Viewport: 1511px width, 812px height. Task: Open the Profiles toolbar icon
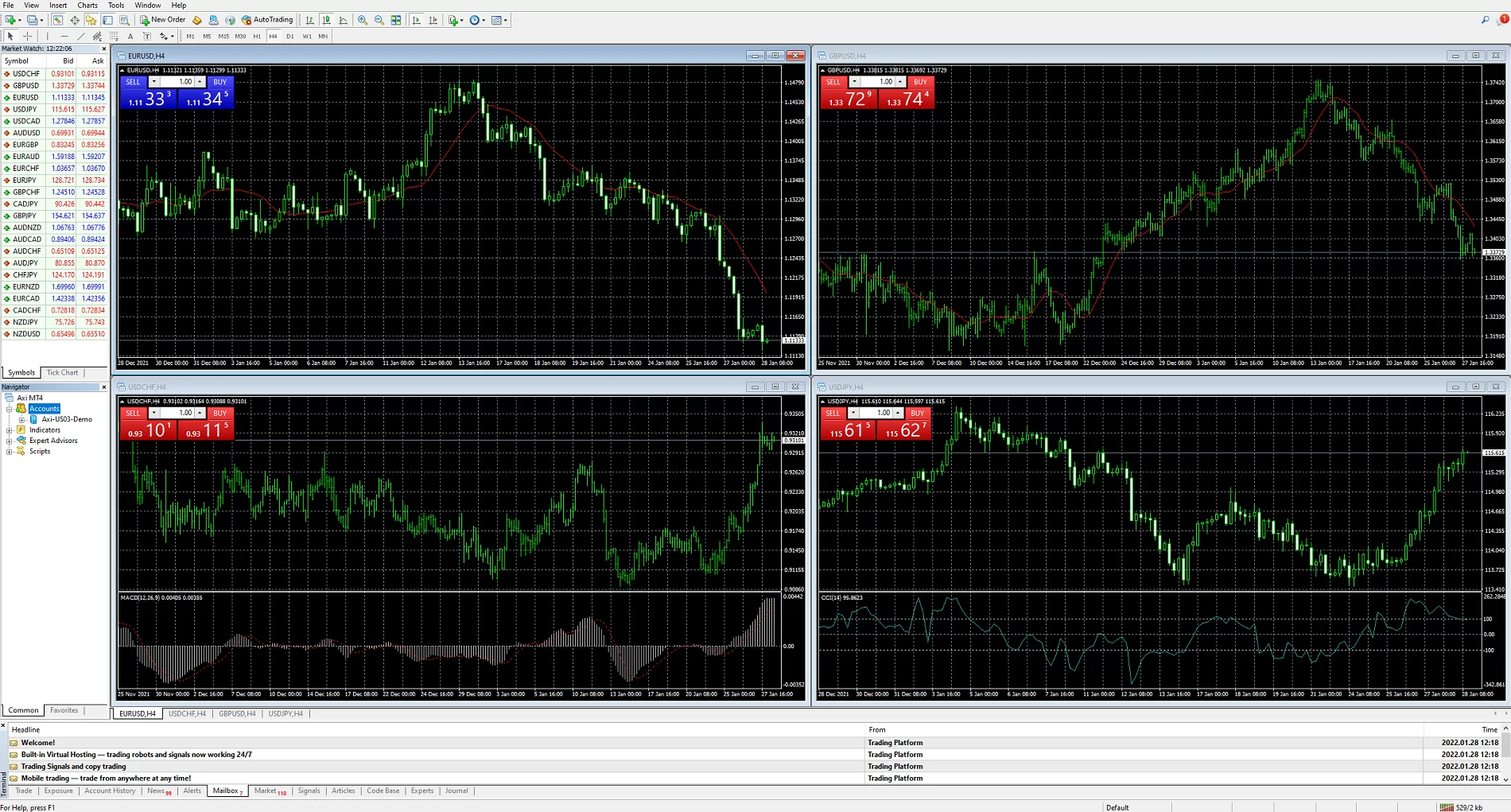click(x=32, y=20)
